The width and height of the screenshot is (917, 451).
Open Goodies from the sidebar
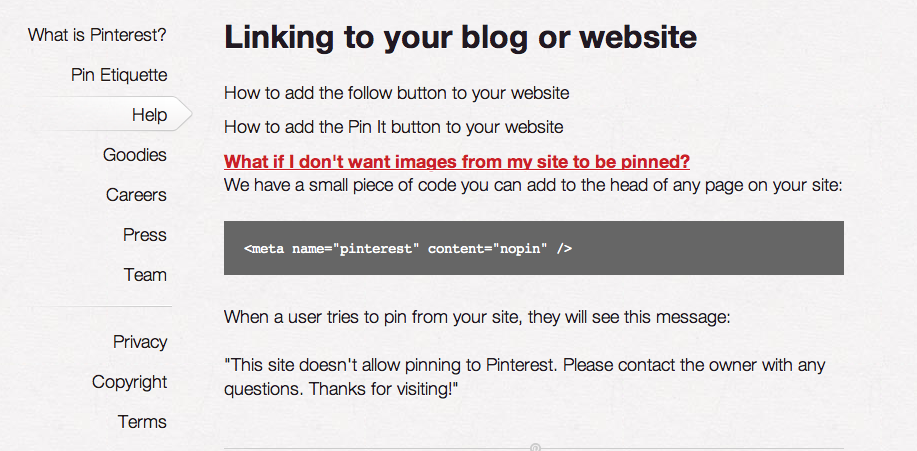tap(135, 155)
